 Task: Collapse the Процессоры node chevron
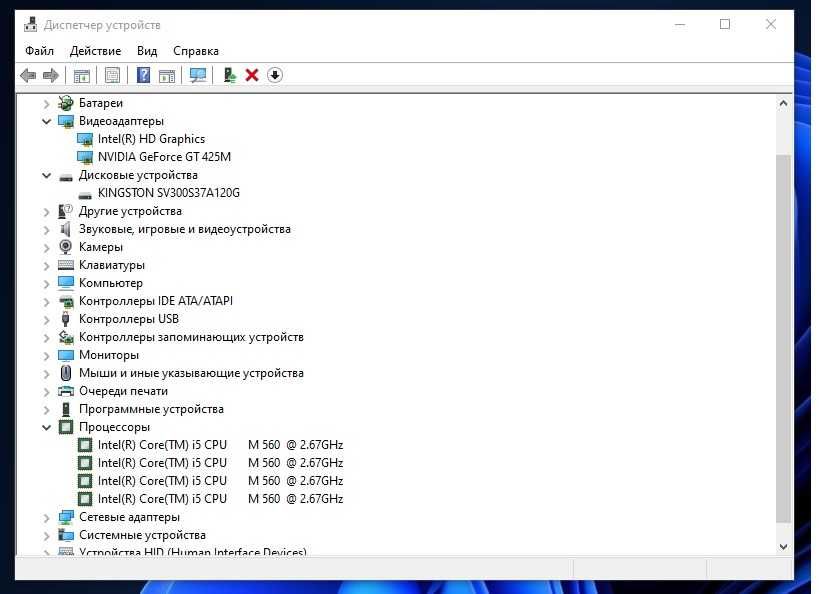coord(46,427)
